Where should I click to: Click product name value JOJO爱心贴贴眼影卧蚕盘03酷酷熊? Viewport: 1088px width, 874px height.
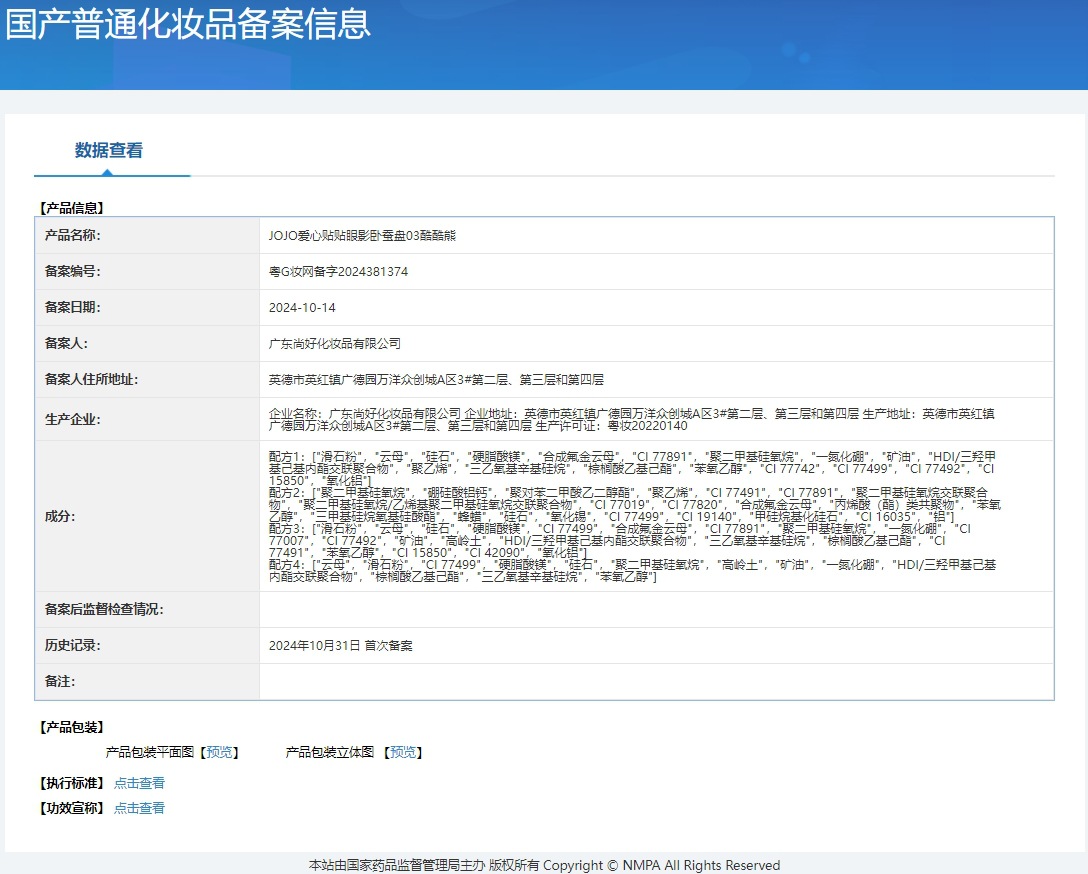(x=362, y=236)
